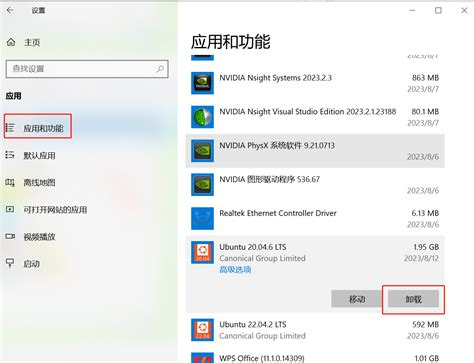Open the 默认应用 menu item
The width and height of the screenshot is (474, 363).
(39, 155)
